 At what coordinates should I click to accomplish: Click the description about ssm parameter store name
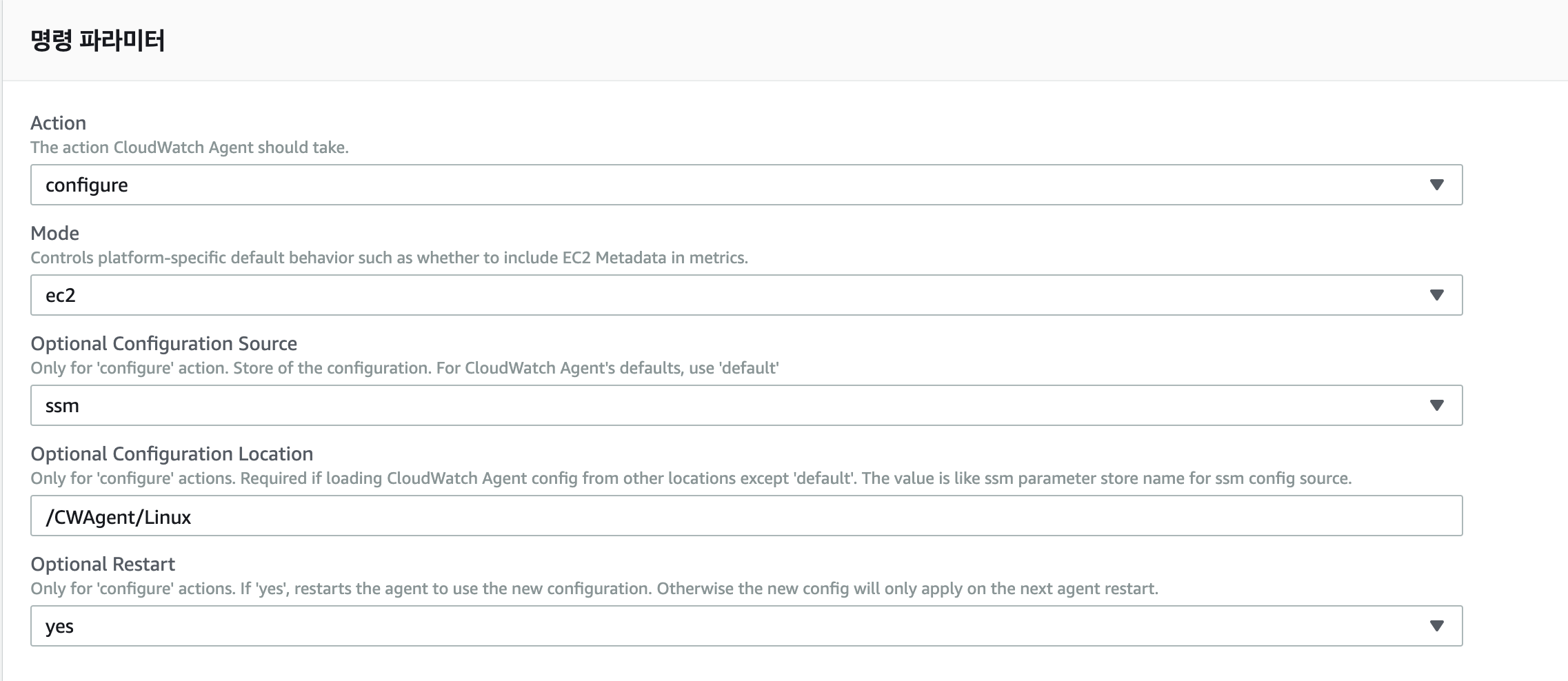coord(691,478)
